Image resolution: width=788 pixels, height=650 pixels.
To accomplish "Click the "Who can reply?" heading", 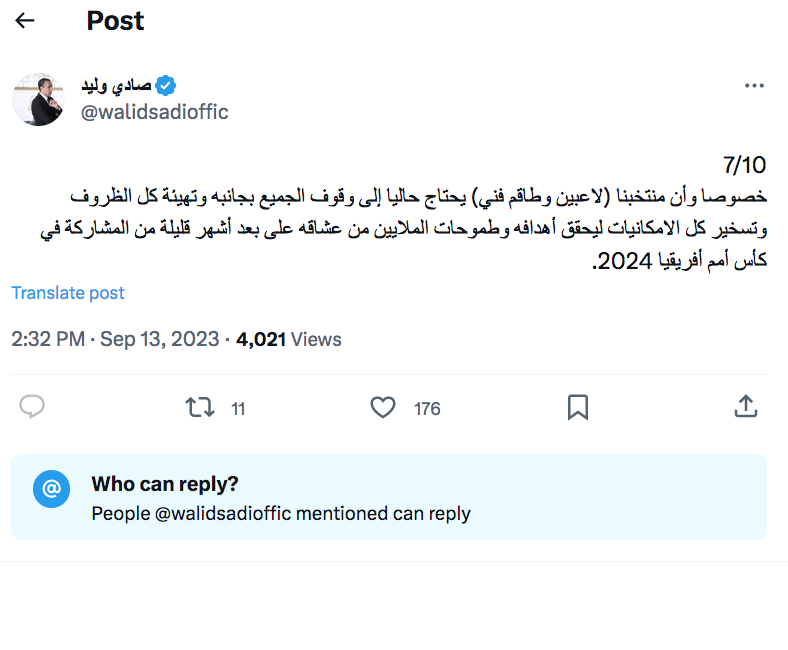I will [x=165, y=484].
